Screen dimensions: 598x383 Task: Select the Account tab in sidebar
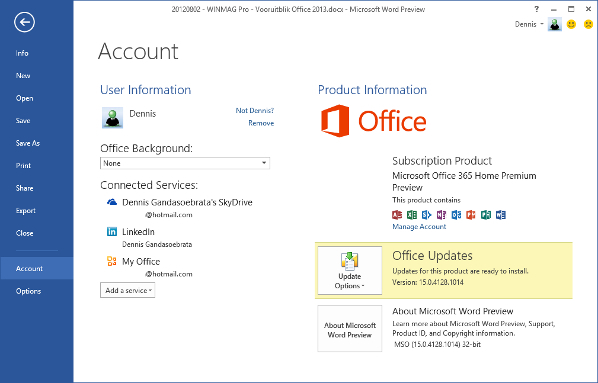click(x=37, y=268)
